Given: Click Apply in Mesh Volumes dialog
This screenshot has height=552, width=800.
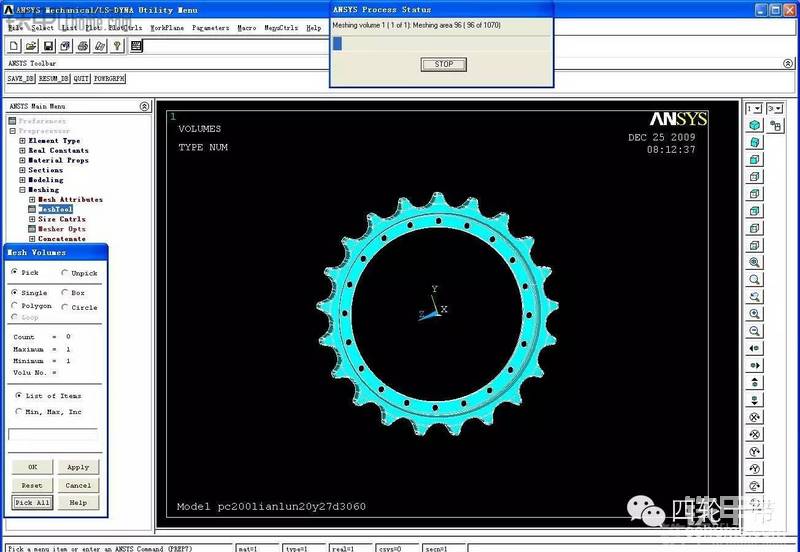Looking at the screenshot, I should [78, 467].
